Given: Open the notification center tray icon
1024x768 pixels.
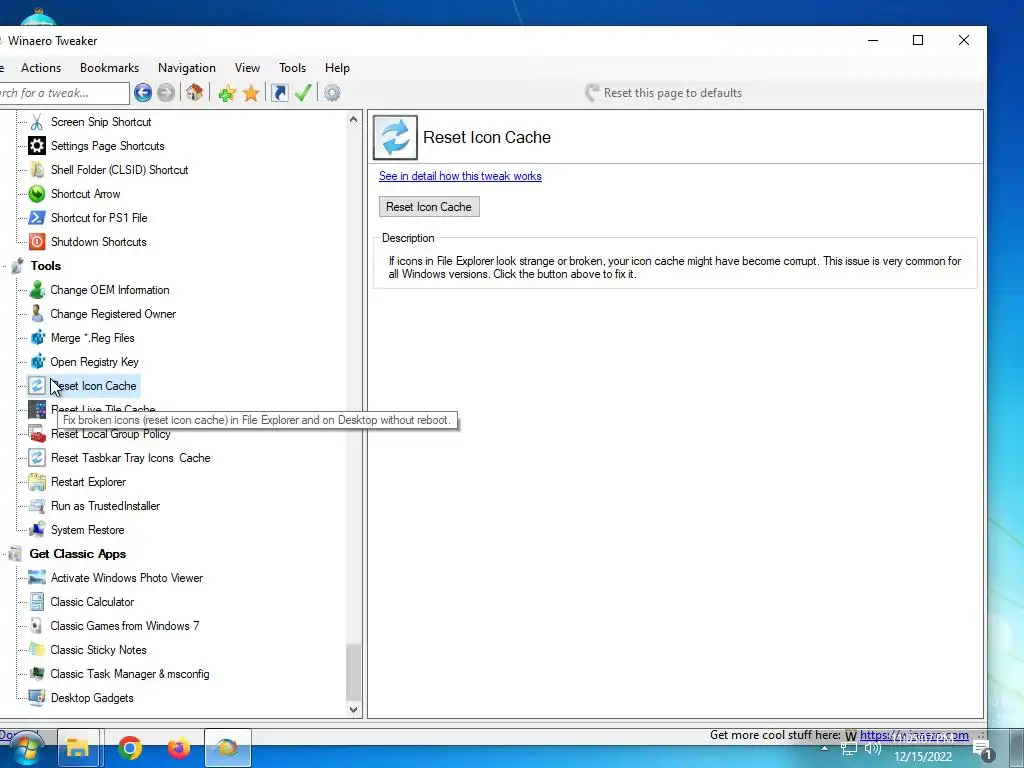Looking at the screenshot, I should point(982,751).
